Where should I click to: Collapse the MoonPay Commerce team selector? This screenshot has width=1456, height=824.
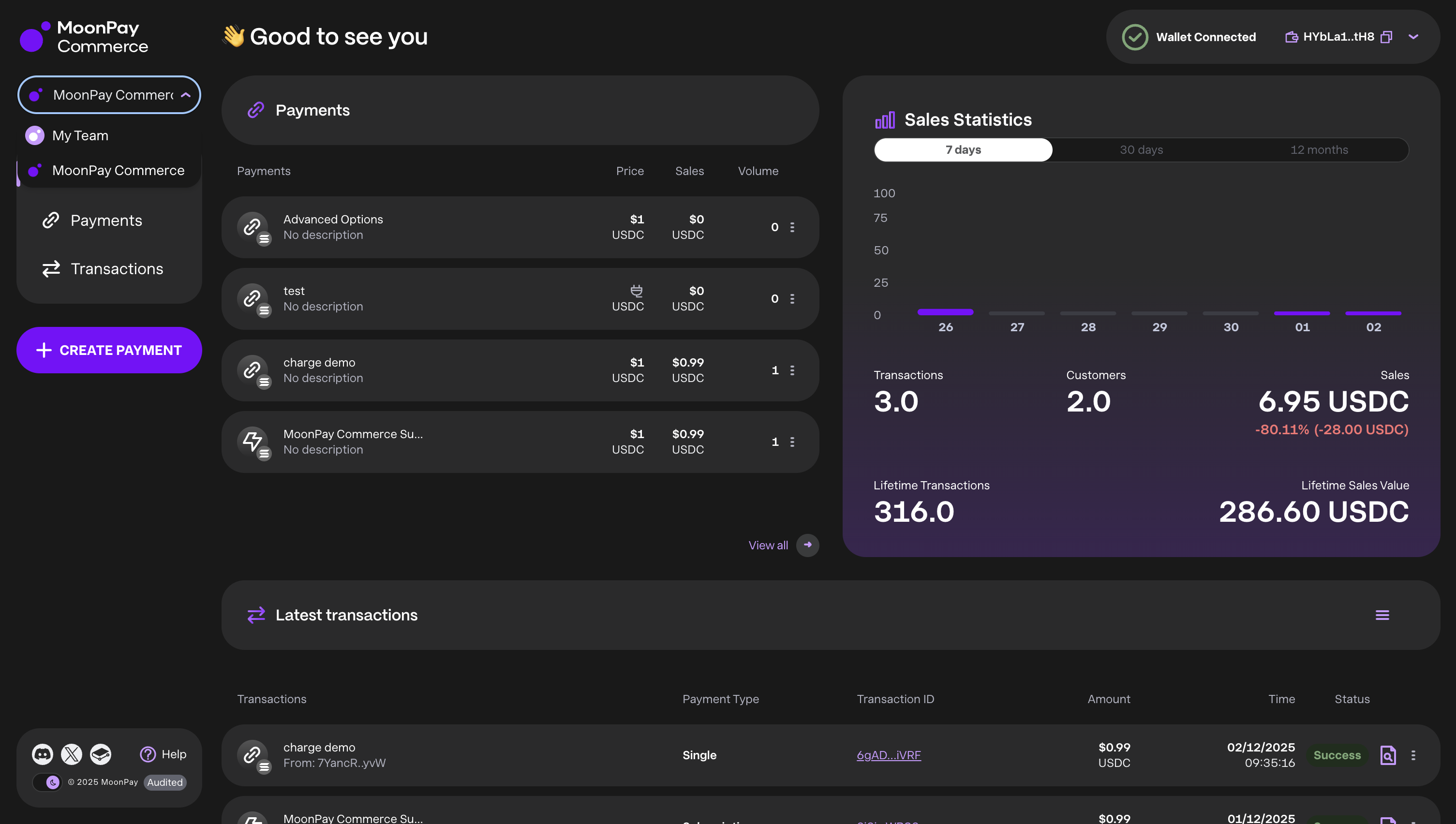[109, 95]
